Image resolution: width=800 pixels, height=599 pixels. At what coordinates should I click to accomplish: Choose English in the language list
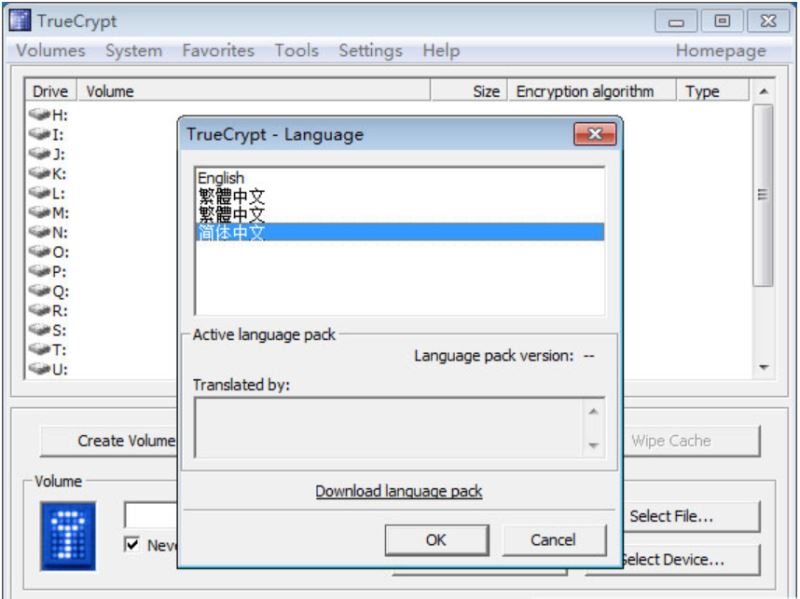400,178
